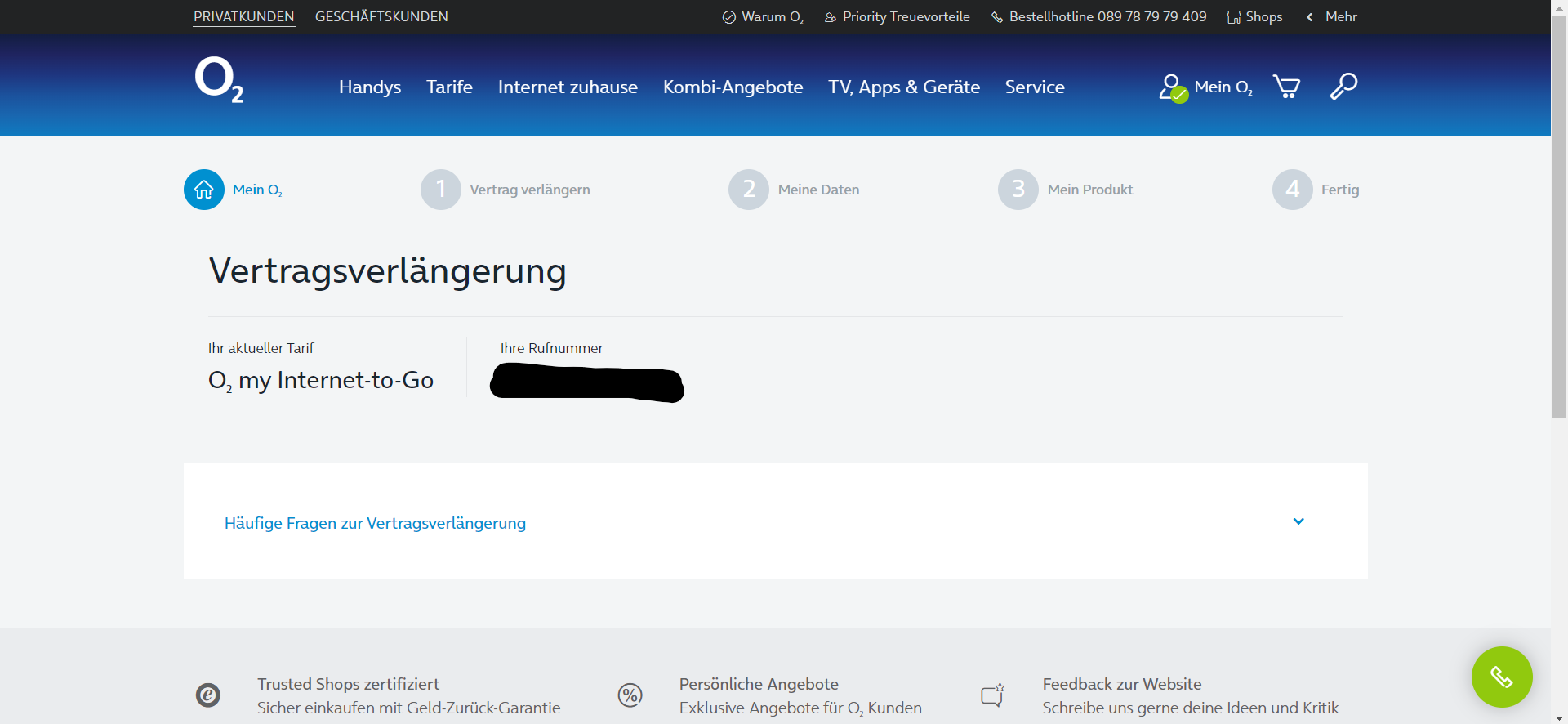The height and width of the screenshot is (724, 1568).
Task: Click the scrollbar down arrow
Action: [1560, 717]
